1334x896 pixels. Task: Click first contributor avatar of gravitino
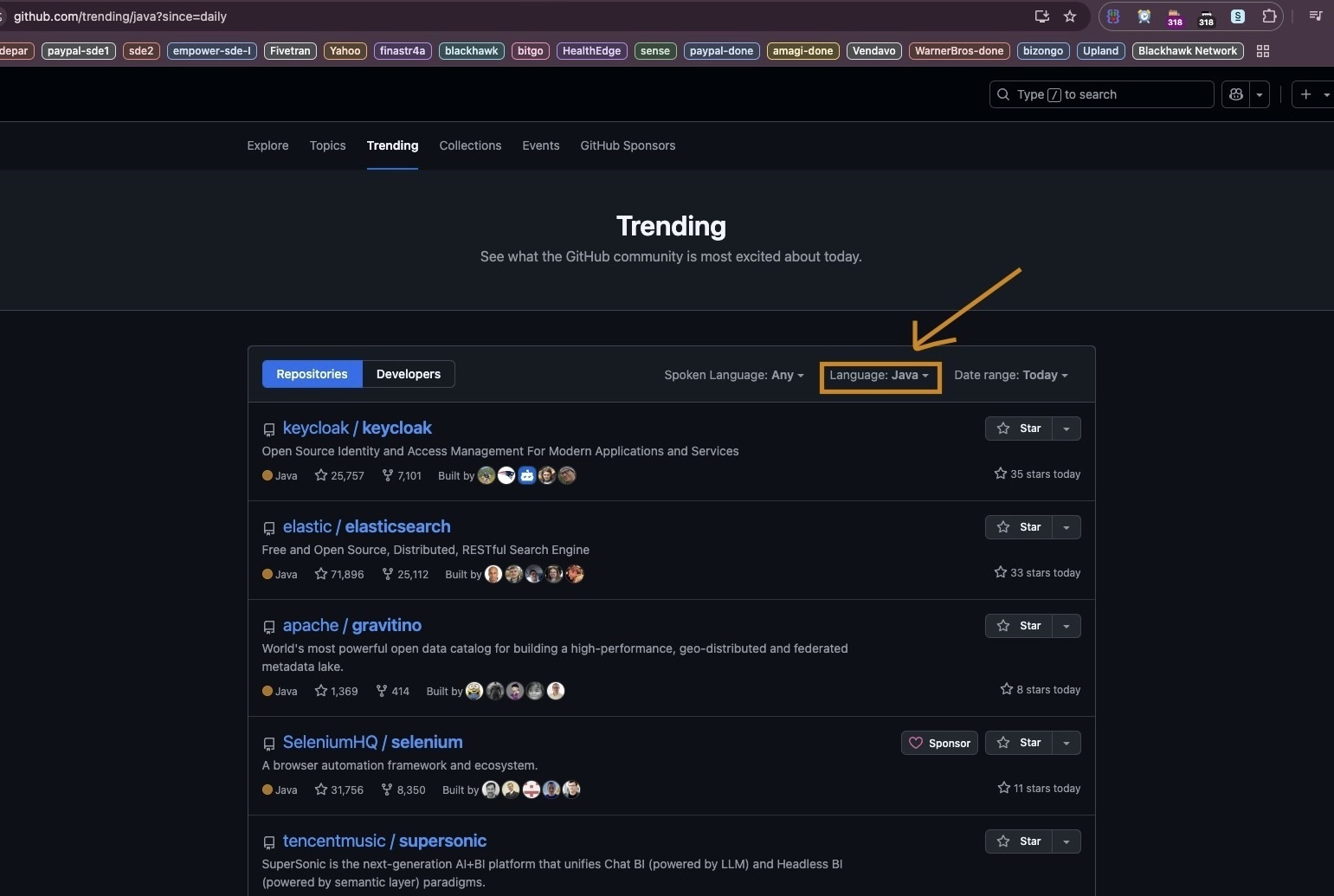[x=474, y=691]
